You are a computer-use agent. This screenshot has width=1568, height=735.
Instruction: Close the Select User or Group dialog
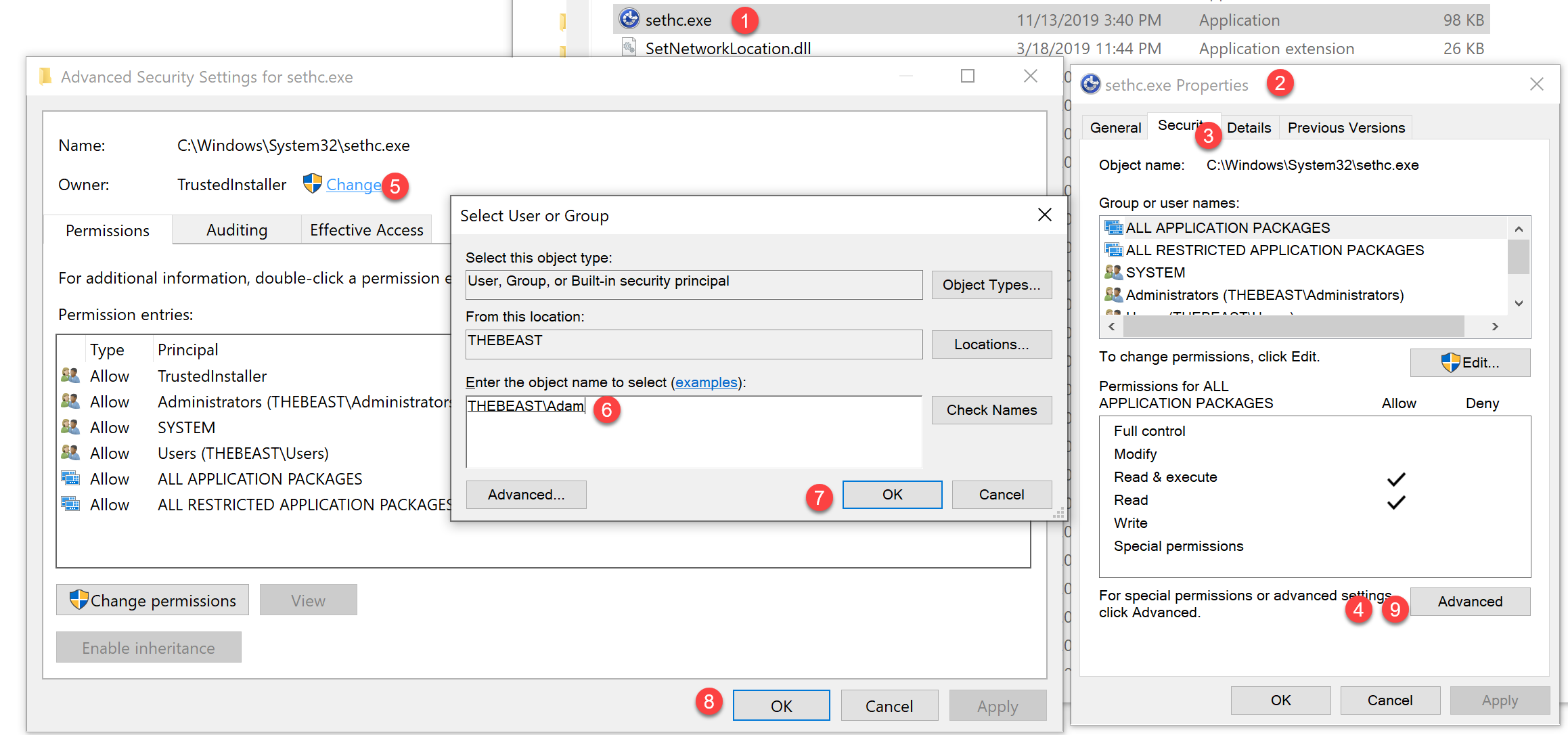tap(1044, 215)
